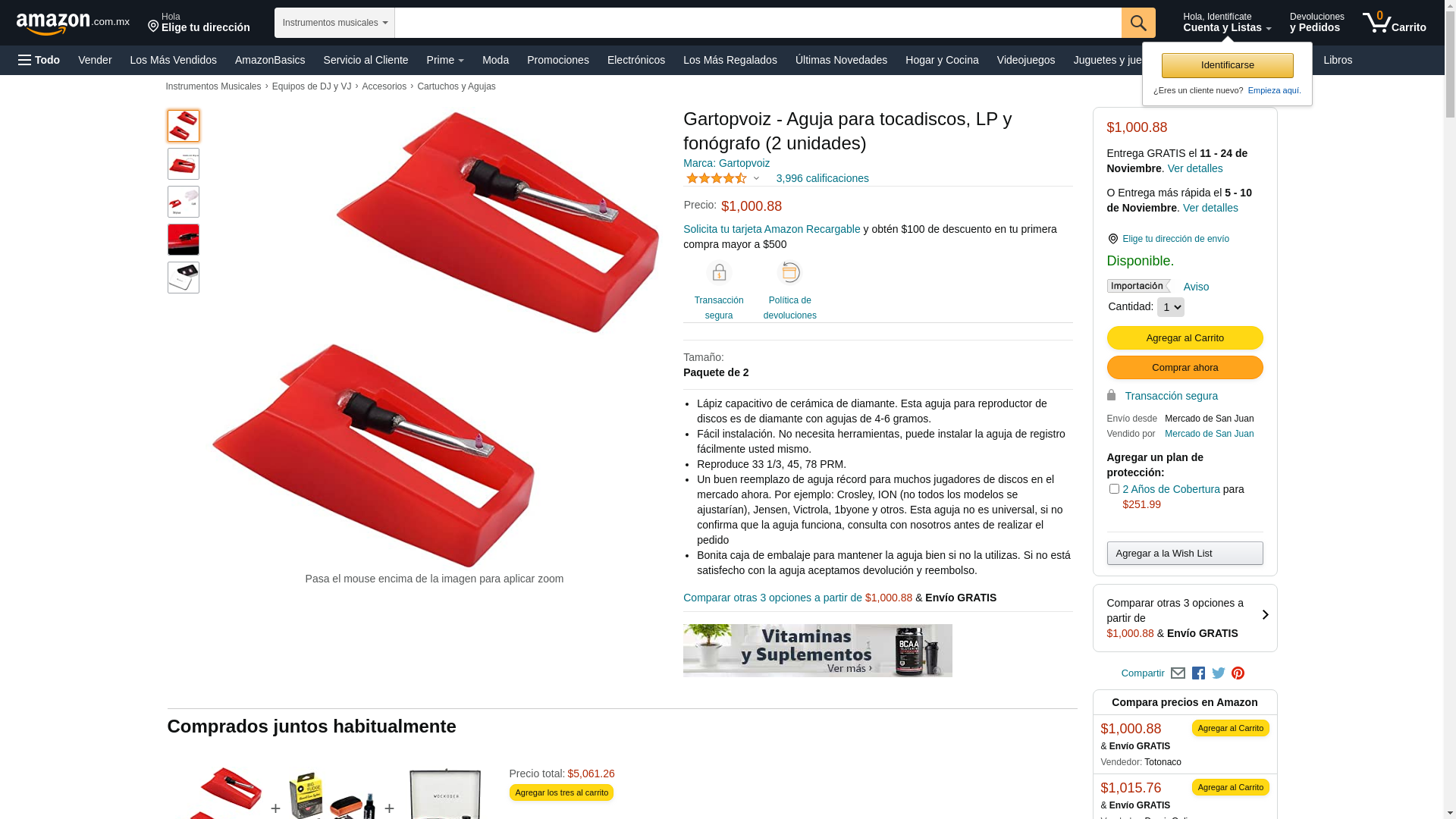The image size is (1456, 819).
Task: Share product via email icon
Action: tap(1178, 673)
